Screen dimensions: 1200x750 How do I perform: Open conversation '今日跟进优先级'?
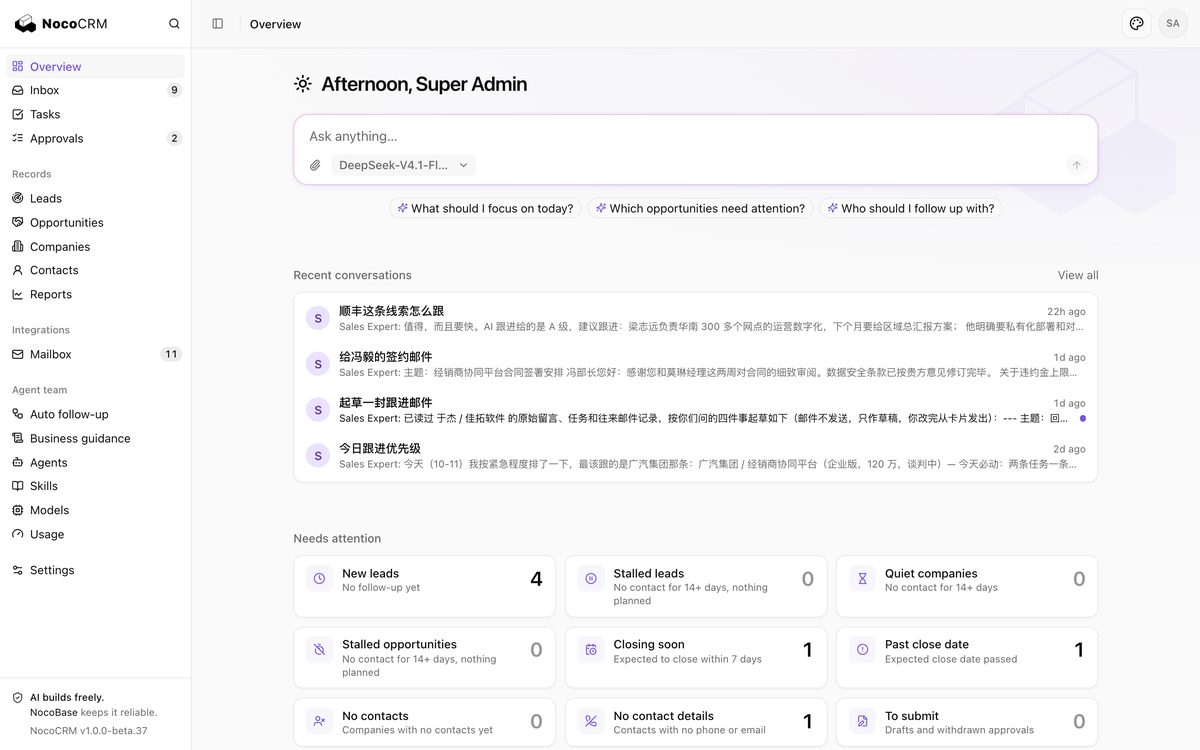(695, 456)
